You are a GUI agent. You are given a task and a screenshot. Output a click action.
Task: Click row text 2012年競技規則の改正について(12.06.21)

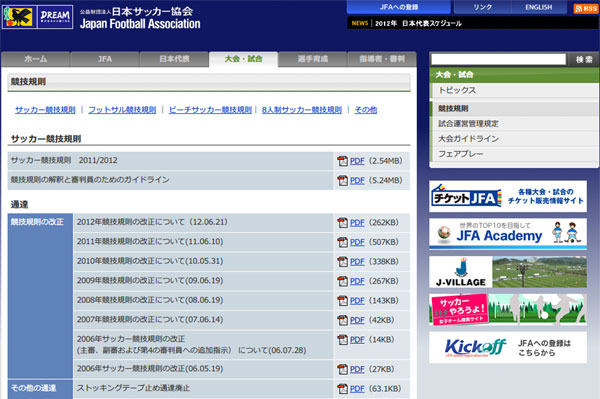(152, 222)
